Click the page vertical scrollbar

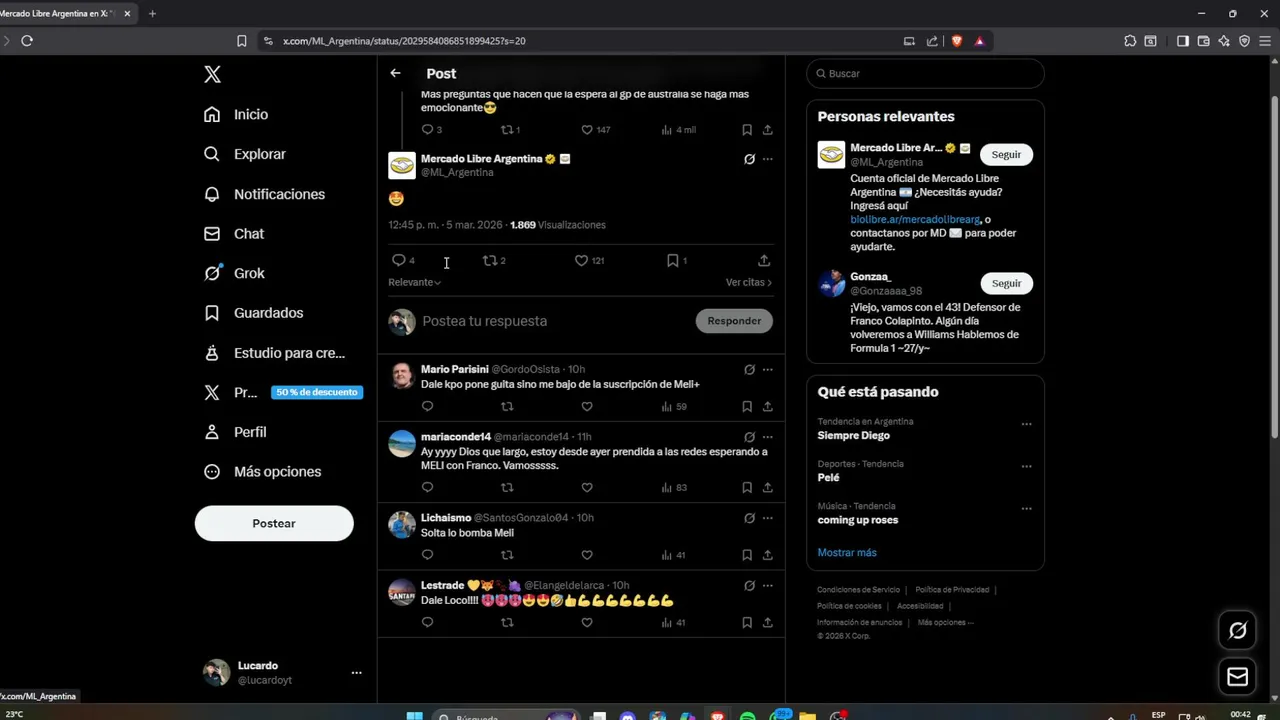[x=1274, y=265]
